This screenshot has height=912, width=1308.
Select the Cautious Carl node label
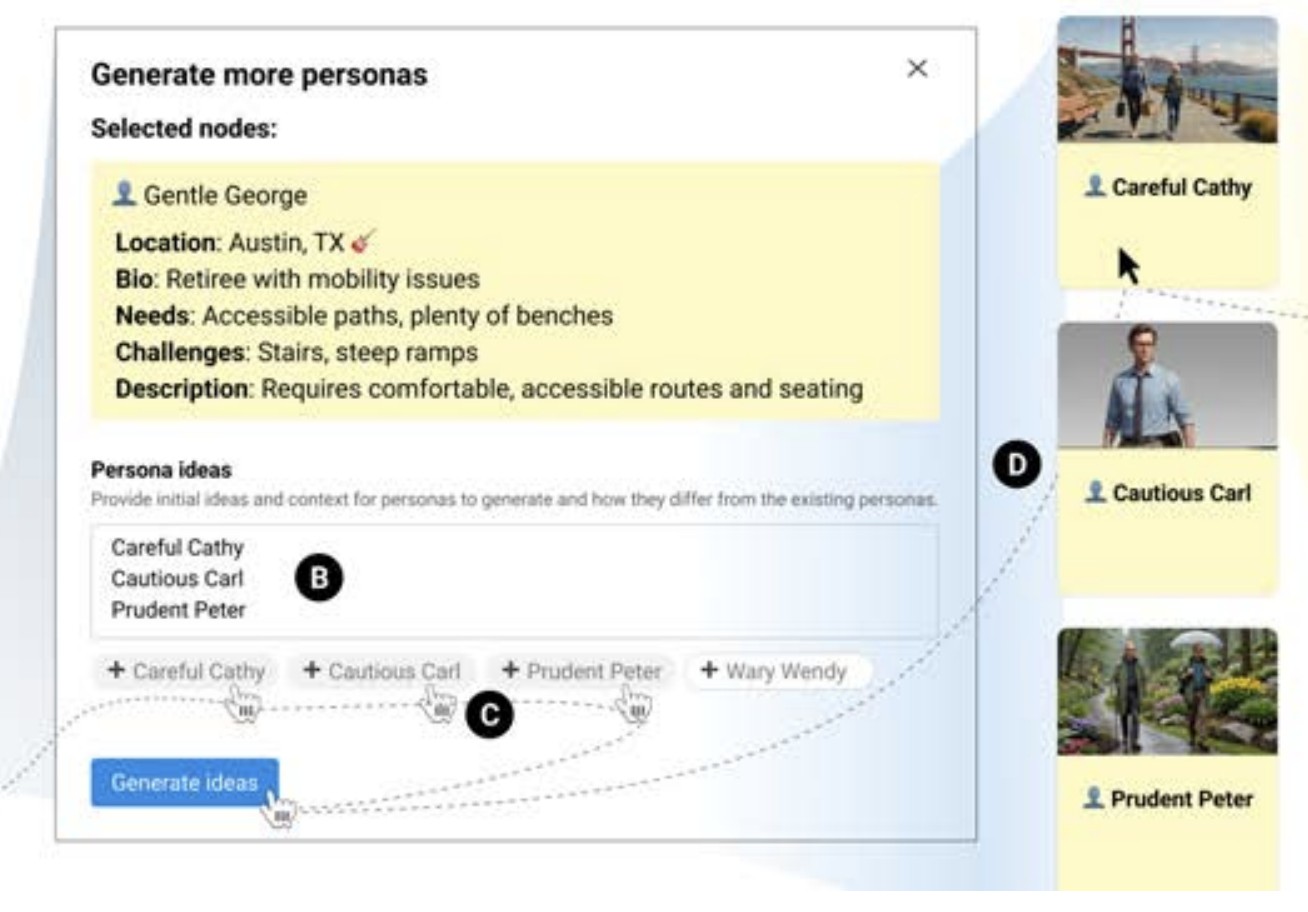tap(1181, 493)
